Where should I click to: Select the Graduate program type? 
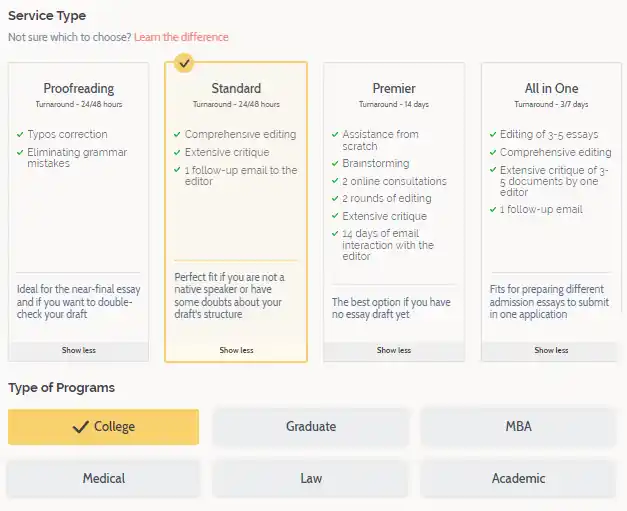point(311,427)
